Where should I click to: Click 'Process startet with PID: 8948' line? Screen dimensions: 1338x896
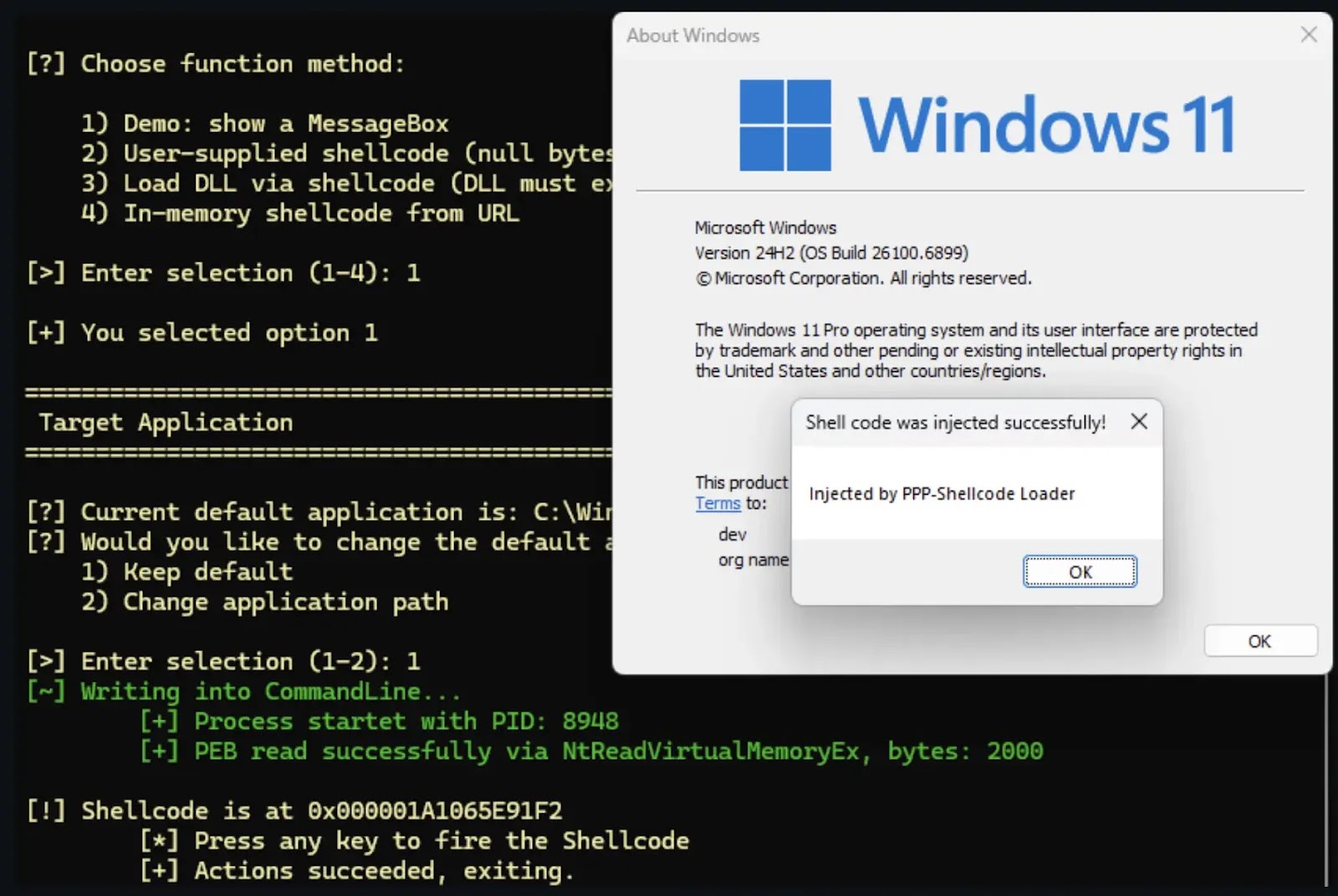[x=379, y=721]
